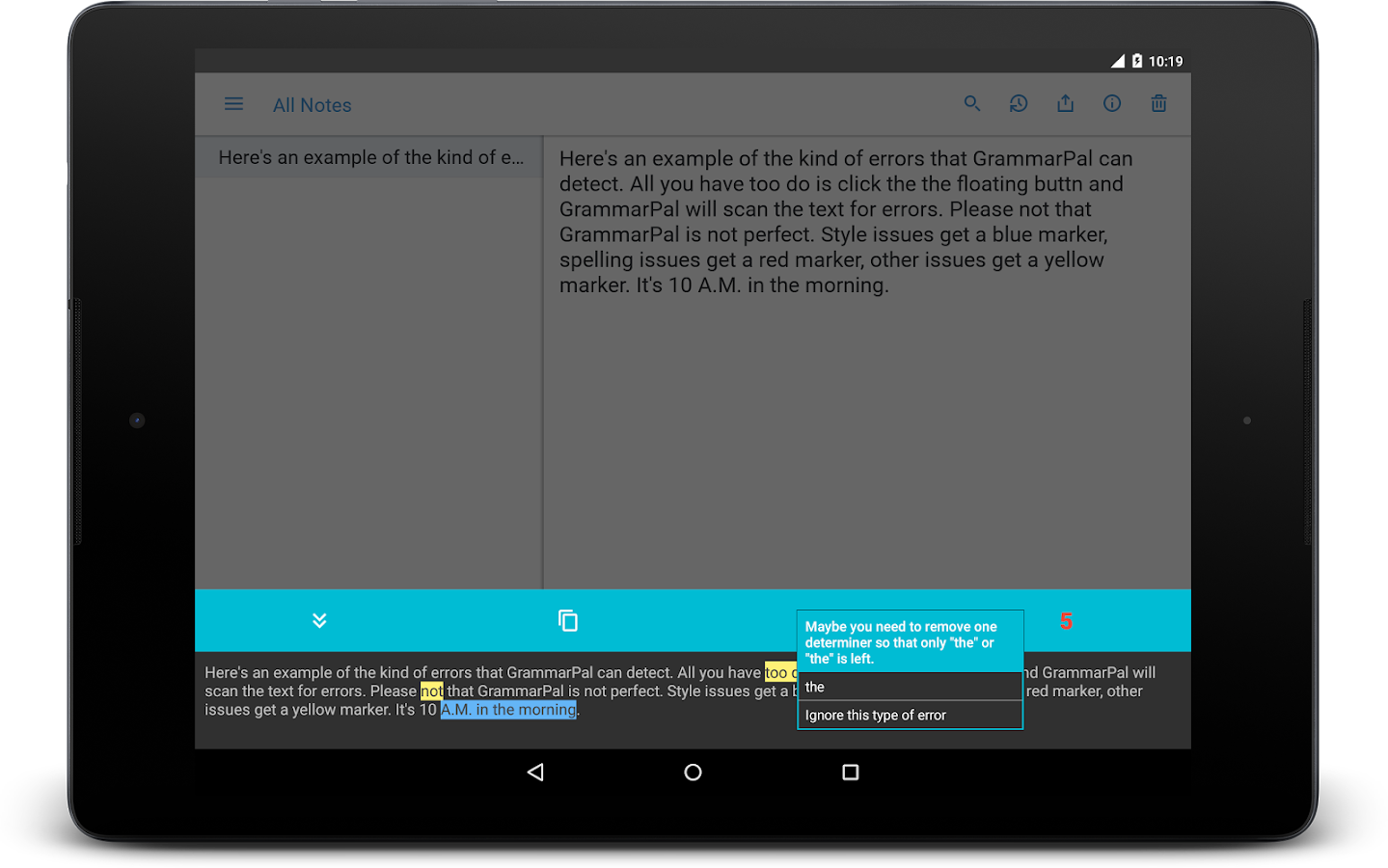Tap the yellow highlighted word "too"
Viewport: 1388px width, 868px height.
779,672
